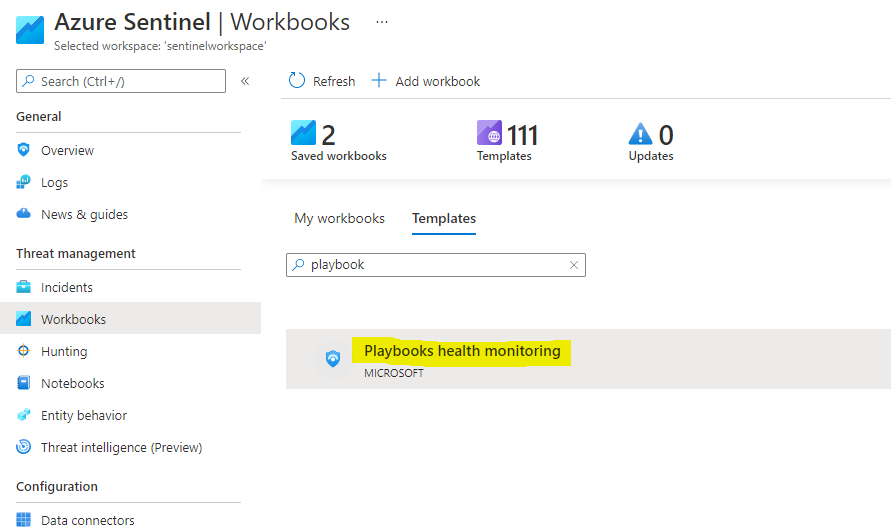Click the Incidents briefcase icon

click(x=23, y=287)
